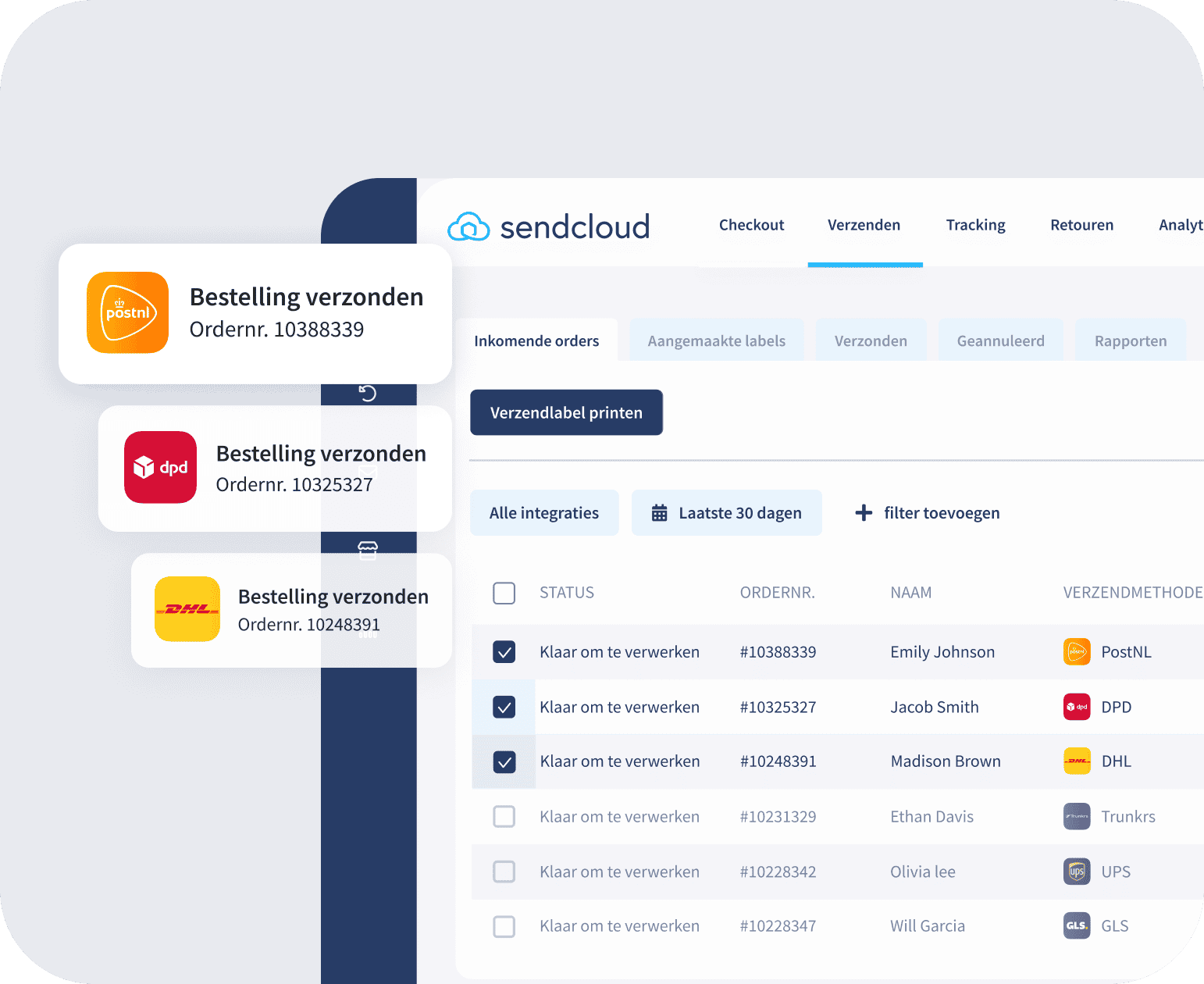1204x984 pixels.
Task: Open the Checkout menu item
Action: click(x=751, y=225)
